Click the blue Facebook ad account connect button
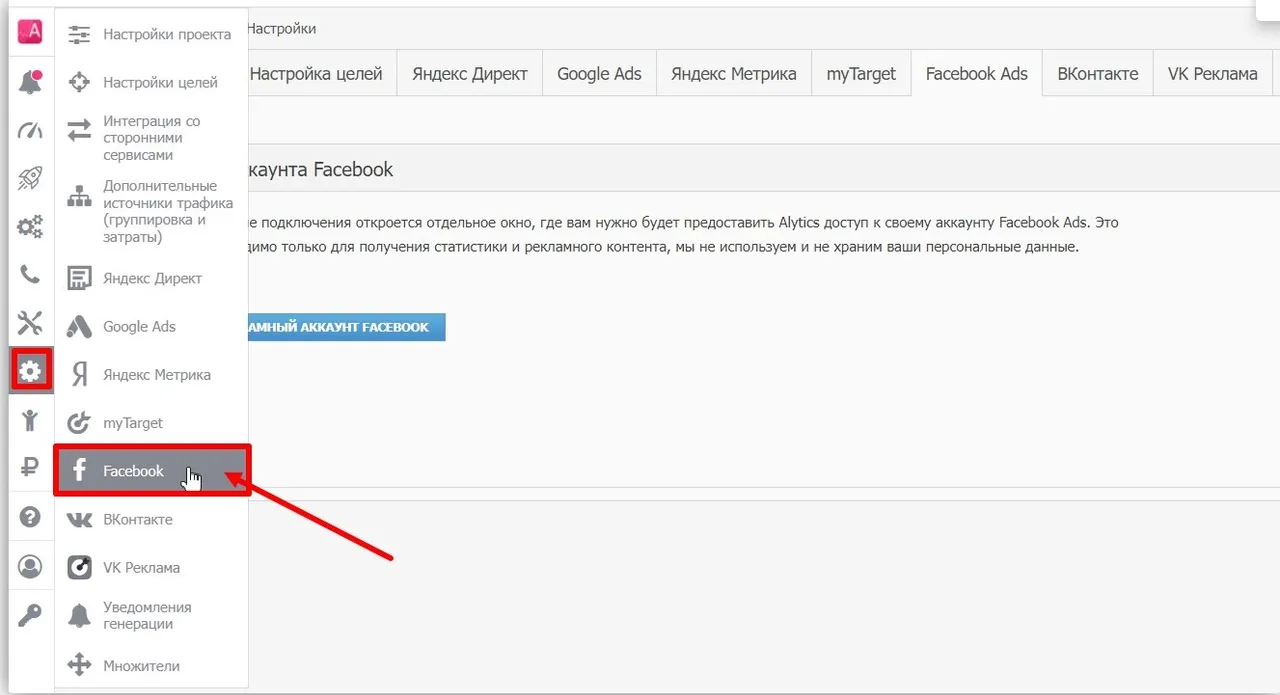Viewport: 1280px width, 695px height. coord(346,327)
